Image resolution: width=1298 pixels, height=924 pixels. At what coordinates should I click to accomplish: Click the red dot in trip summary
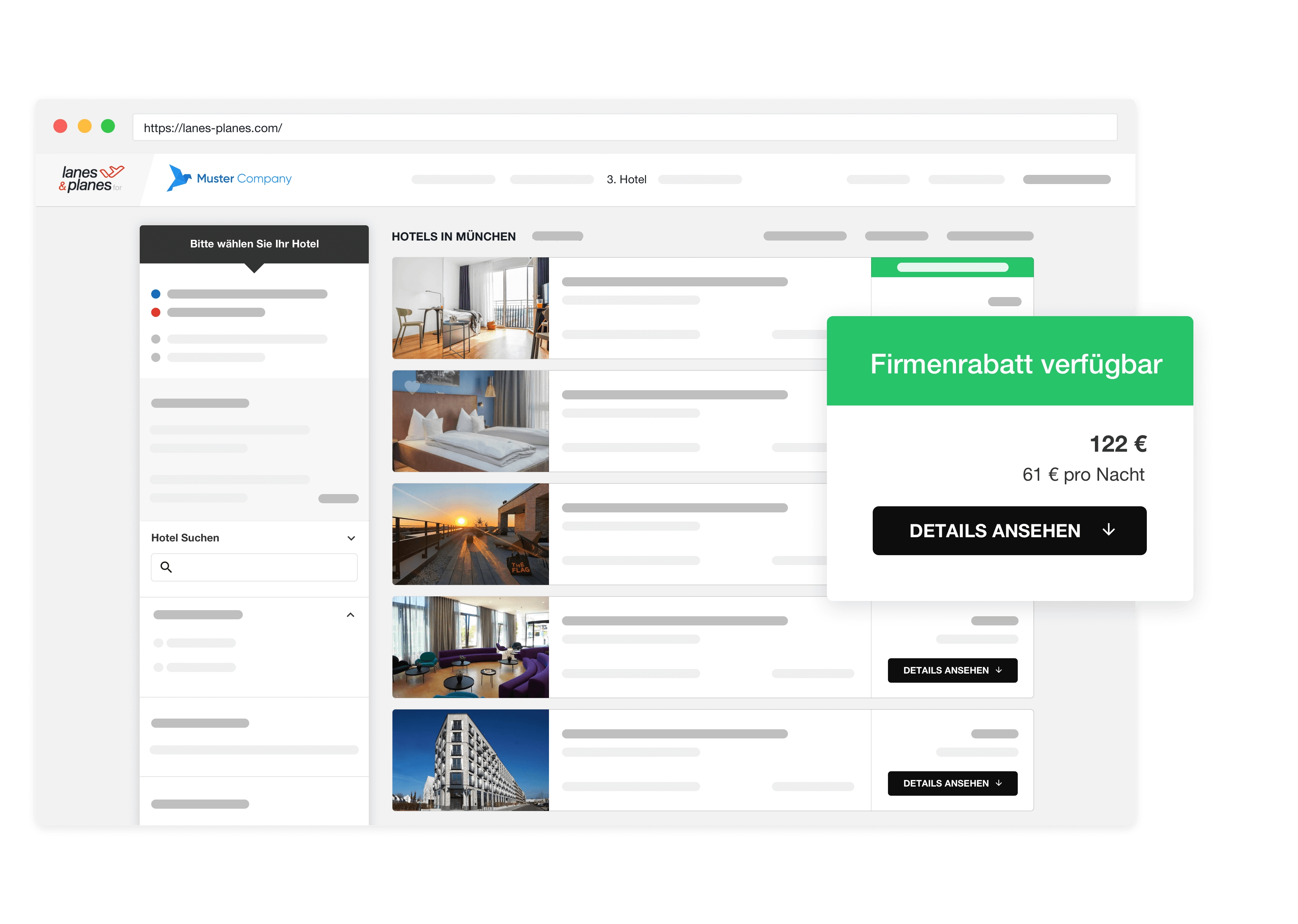click(x=156, y=312)
